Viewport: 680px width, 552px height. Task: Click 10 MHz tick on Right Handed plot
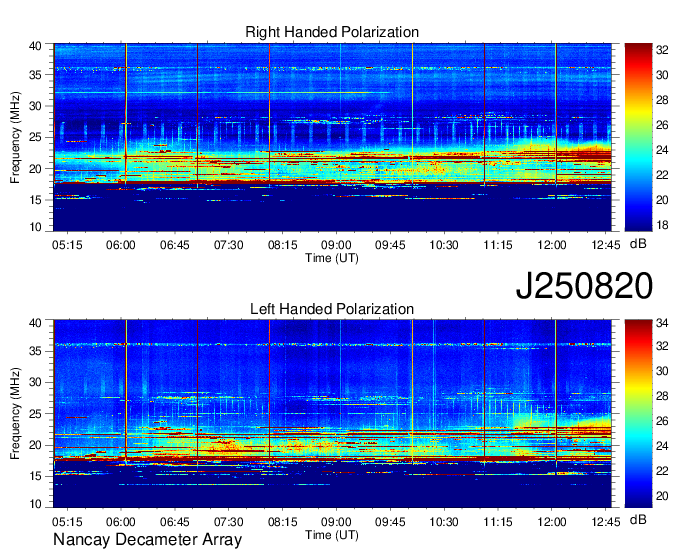pos(35,227)
